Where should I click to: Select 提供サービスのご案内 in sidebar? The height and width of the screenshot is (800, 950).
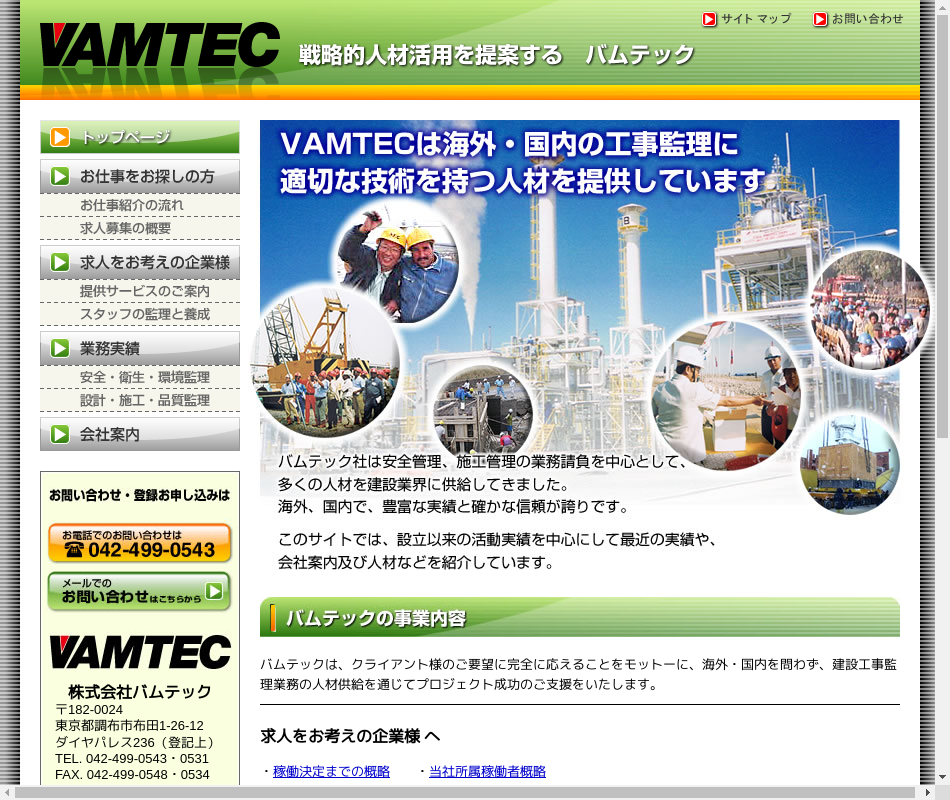(145, 291)
